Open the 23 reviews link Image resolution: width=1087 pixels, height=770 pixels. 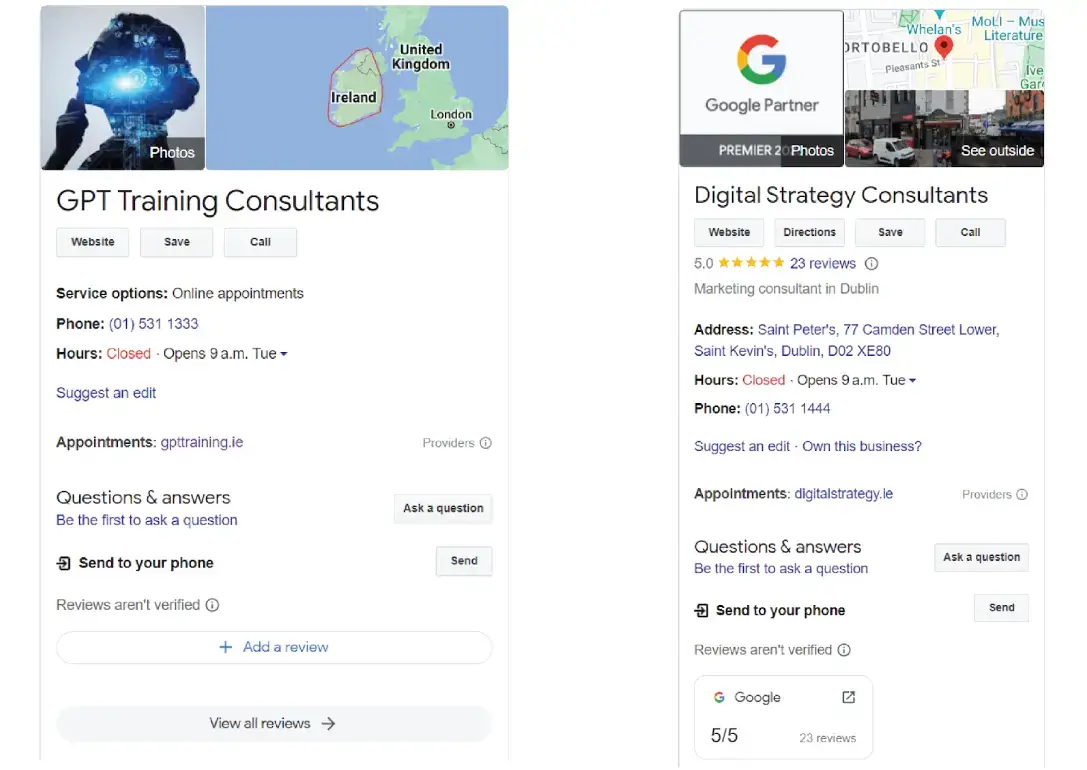pyautogui.click(x=824, y=263)
